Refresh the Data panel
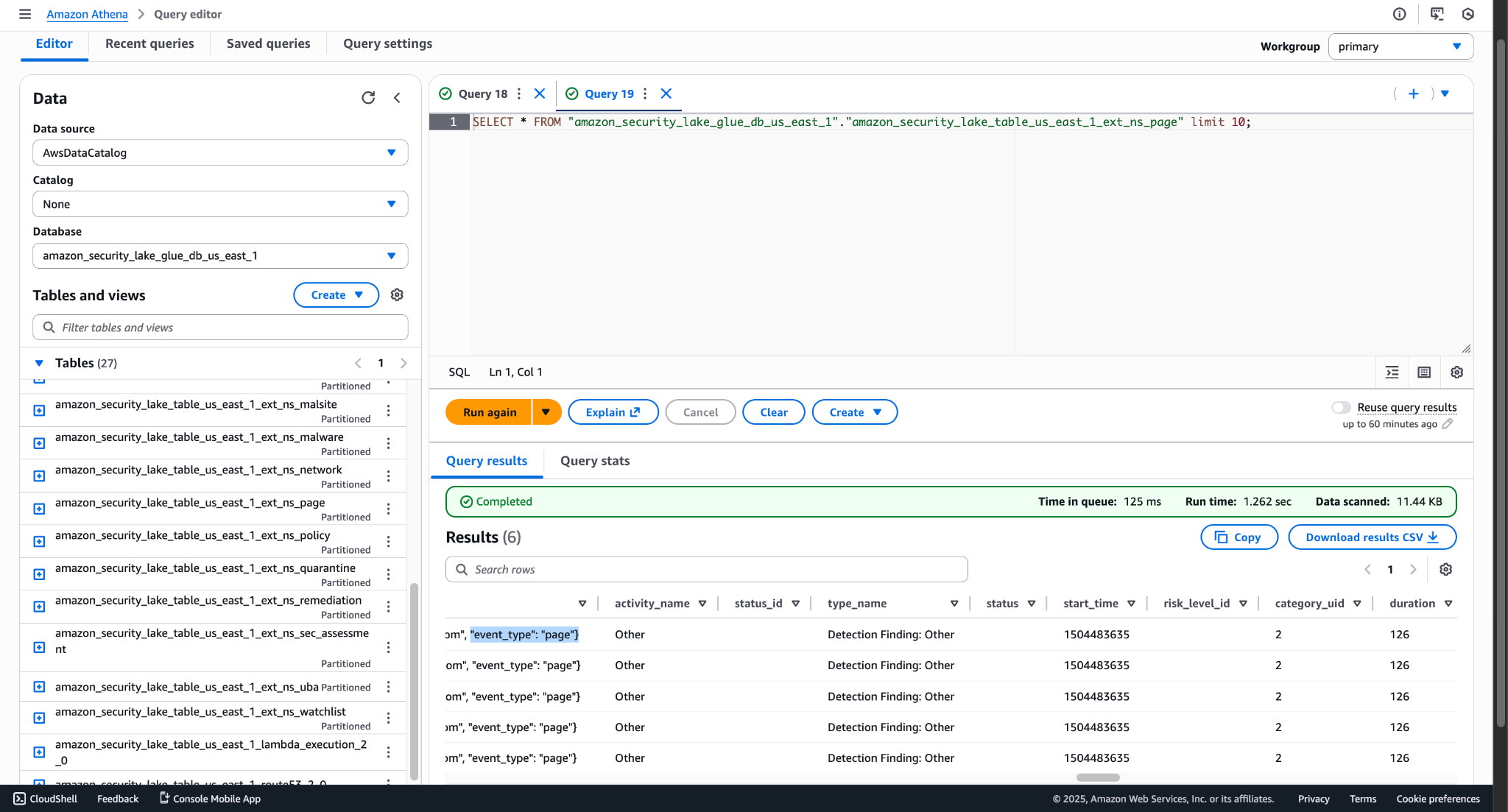The image size is (1508, 812). coord(368,98)
